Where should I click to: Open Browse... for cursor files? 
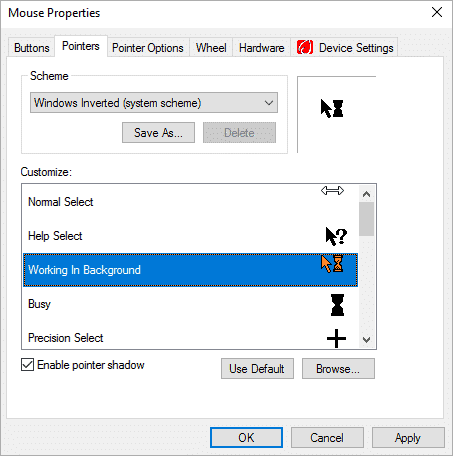(338, 369)
